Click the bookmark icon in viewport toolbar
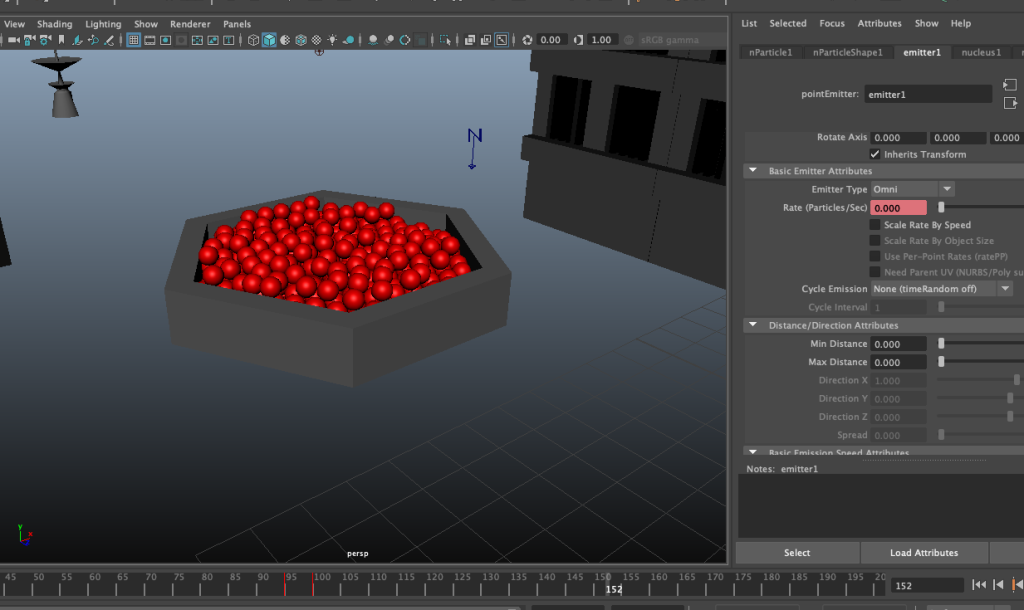The width and height of the screenshot is (1024, 610). [x=62, y=40]
